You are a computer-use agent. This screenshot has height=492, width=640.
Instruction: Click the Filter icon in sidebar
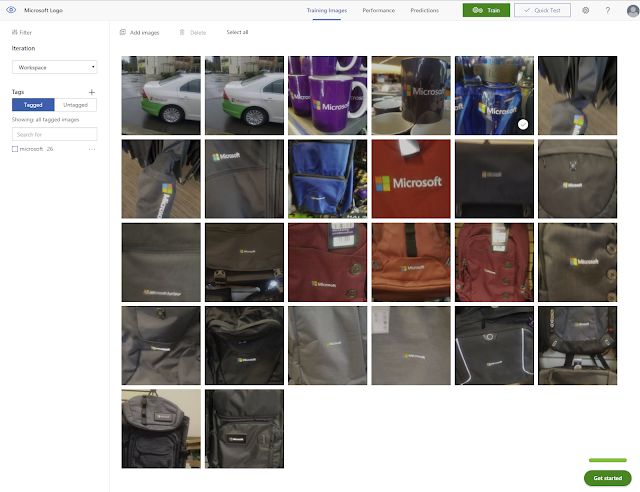[x=15, y=32]
